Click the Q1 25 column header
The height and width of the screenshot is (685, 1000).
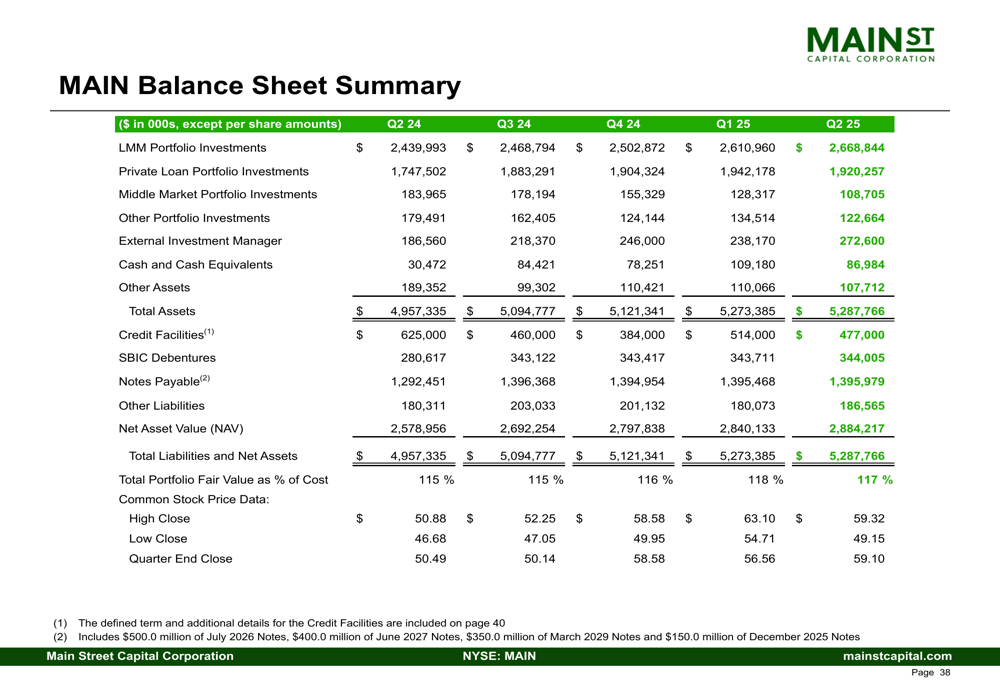click(x=733, y=124)
